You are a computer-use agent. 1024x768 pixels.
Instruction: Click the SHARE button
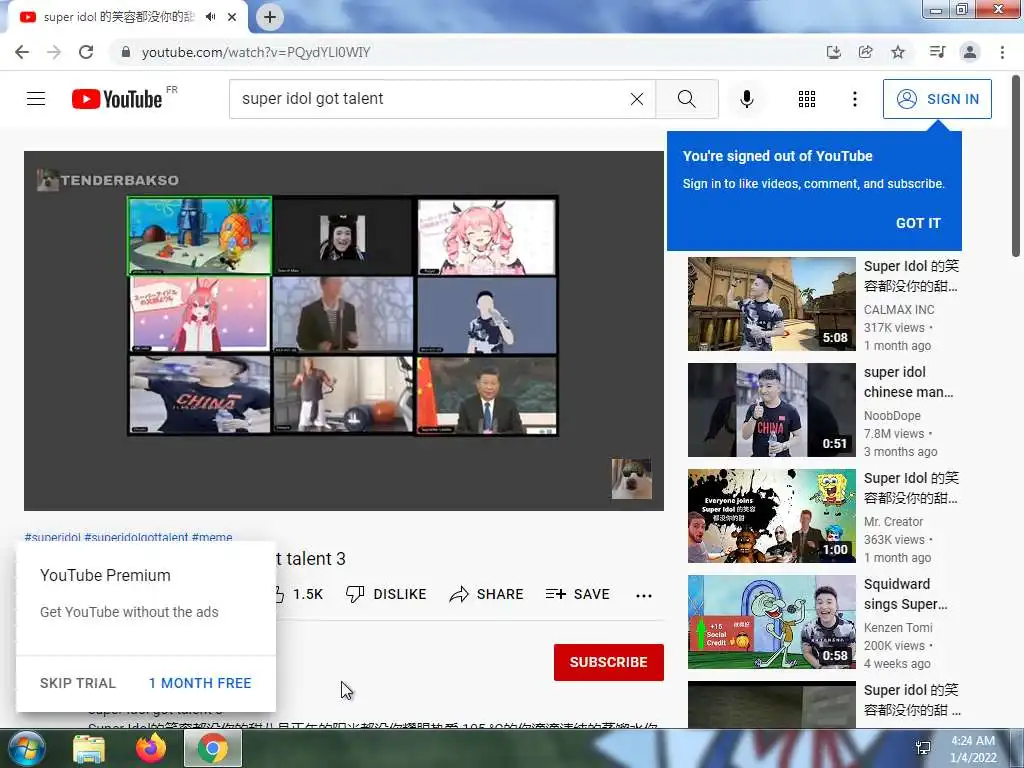(487, 594)
